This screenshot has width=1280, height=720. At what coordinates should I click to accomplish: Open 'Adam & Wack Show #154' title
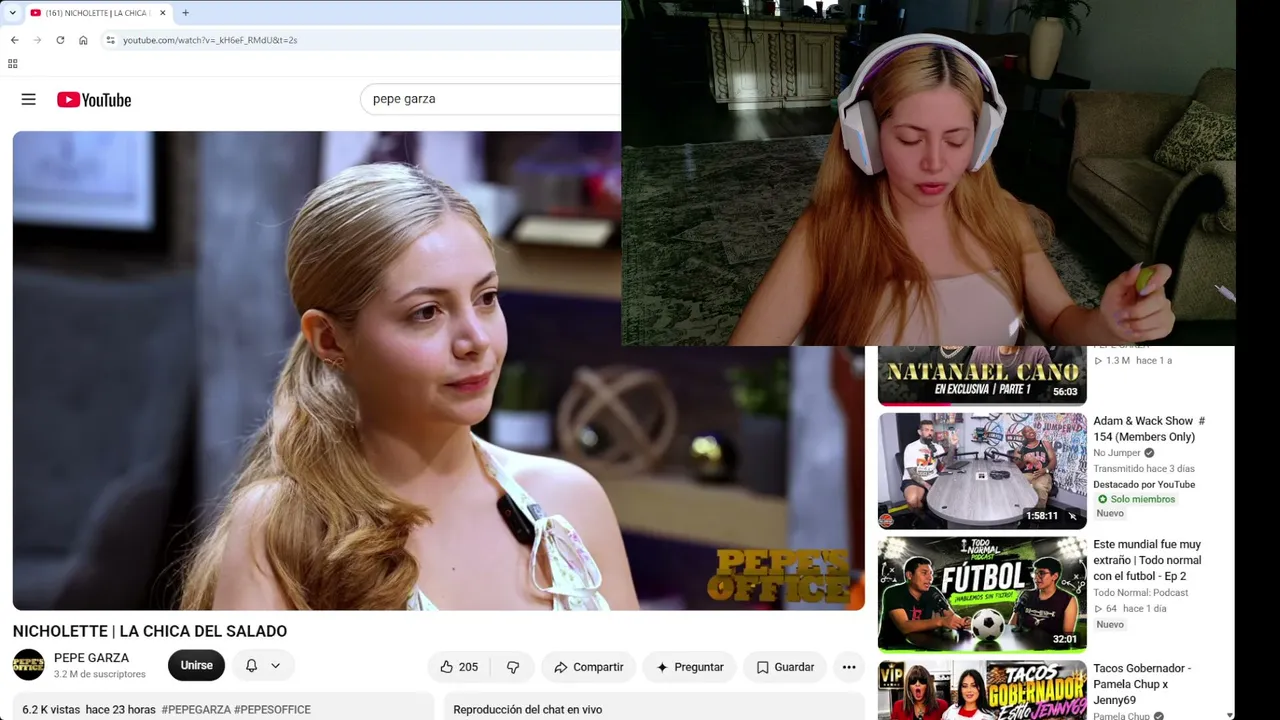(1149, 429)
